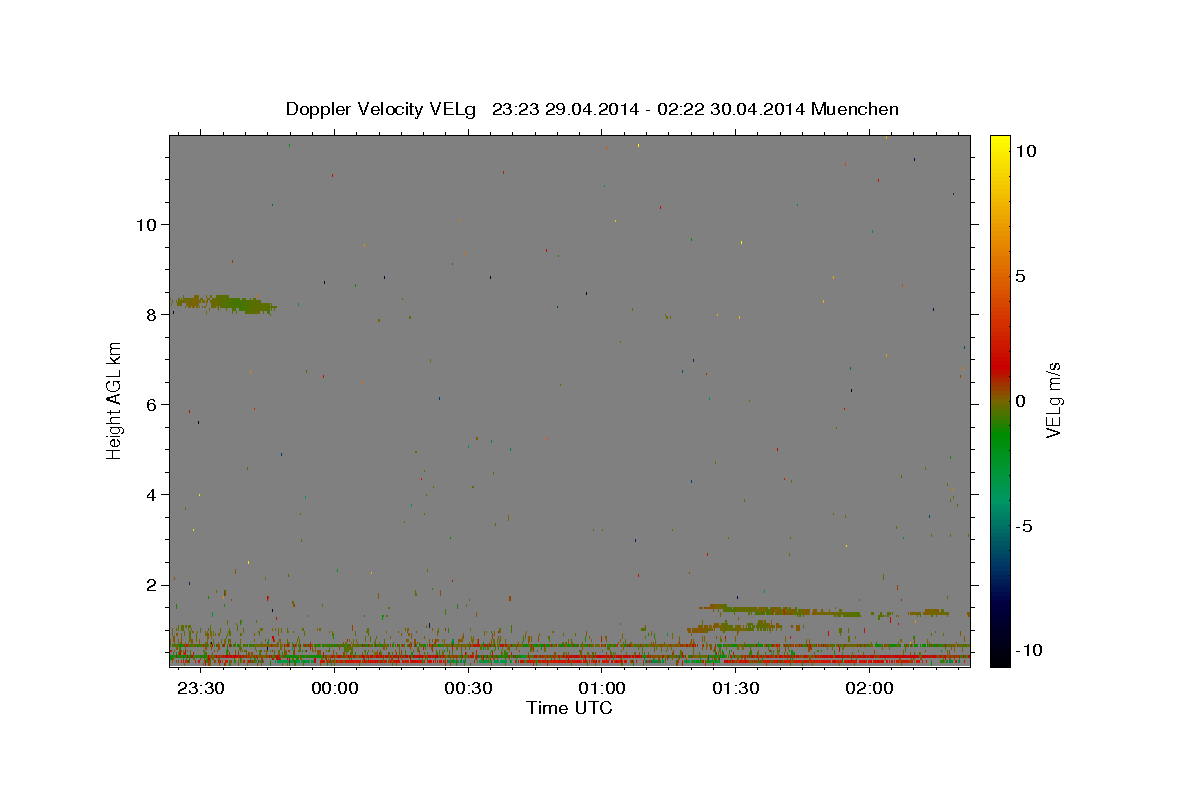Click the colorbar tick label '-10'
This screenshot has height=800, width=1200.
pos(1029,651)
